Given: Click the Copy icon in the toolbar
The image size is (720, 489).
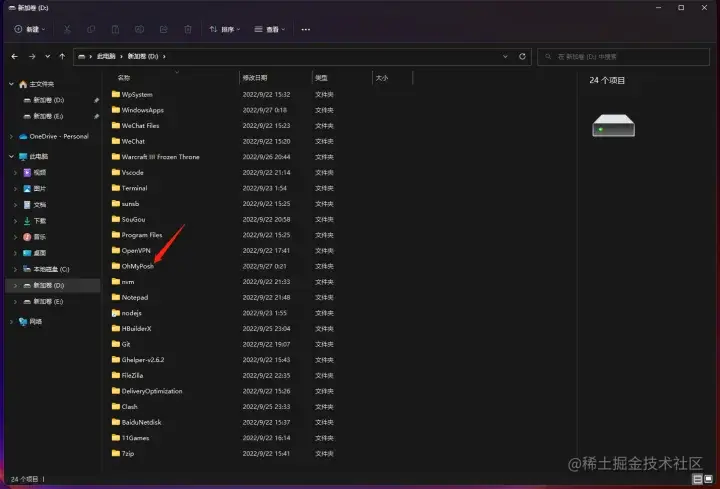Looking at the screenshot, I should pos(91,29).
